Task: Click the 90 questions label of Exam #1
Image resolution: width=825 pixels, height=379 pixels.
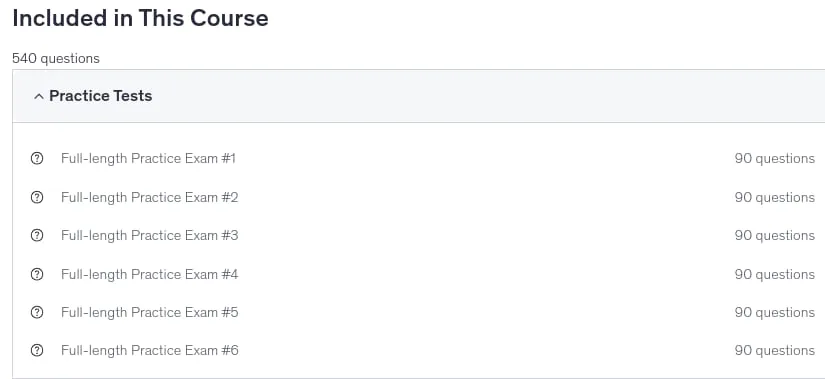Action: pos(774,158)
